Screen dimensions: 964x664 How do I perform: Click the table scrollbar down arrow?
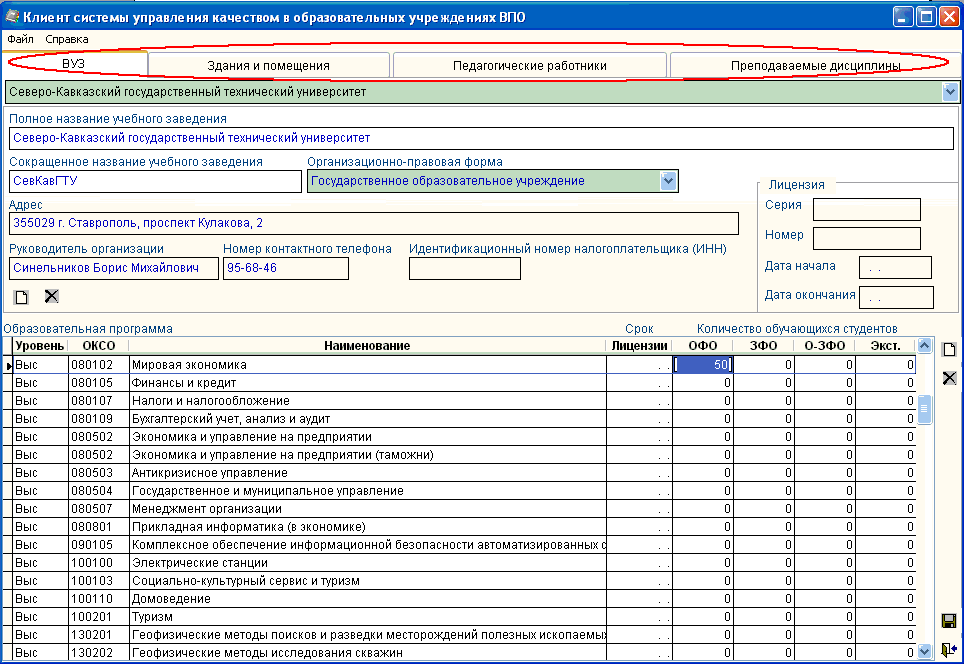tap(924, 651)
